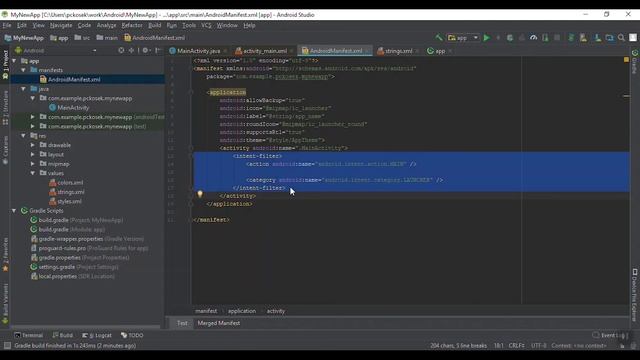This screenshot has width=640, height=360.
Task: Select local.properties in project tree
Action: [x=58, y=276]
